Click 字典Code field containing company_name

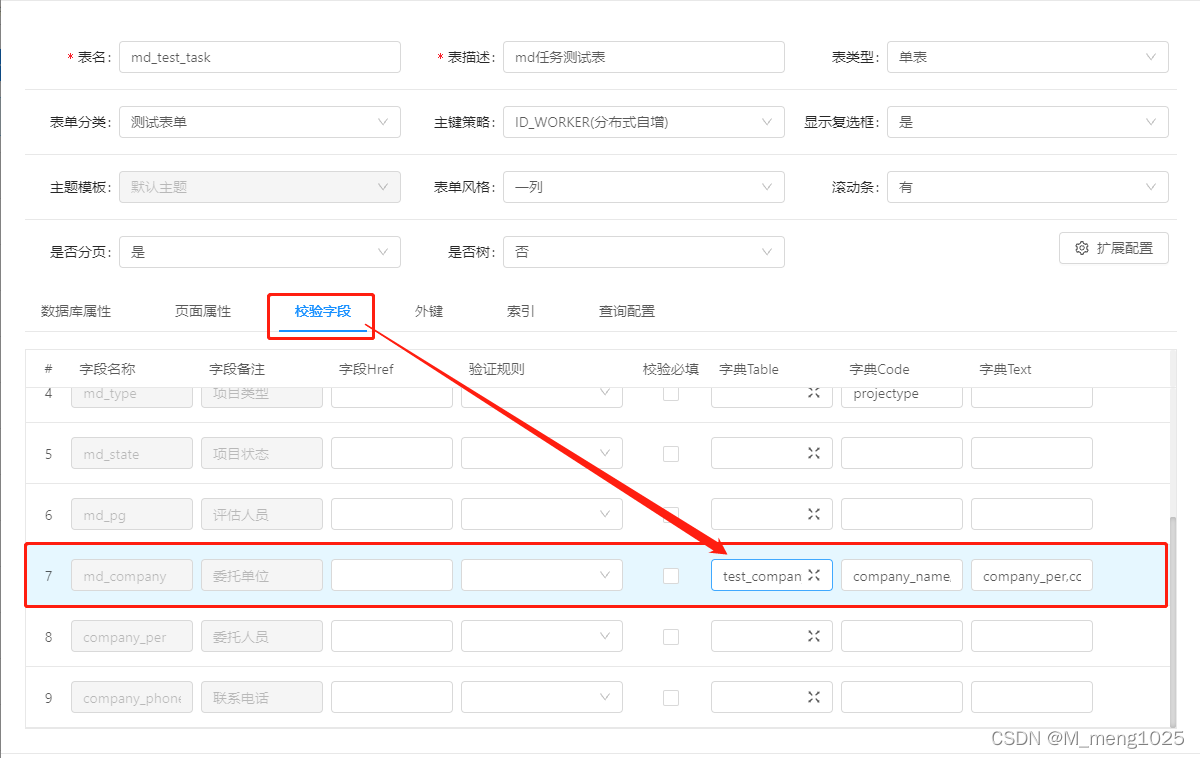902,575
